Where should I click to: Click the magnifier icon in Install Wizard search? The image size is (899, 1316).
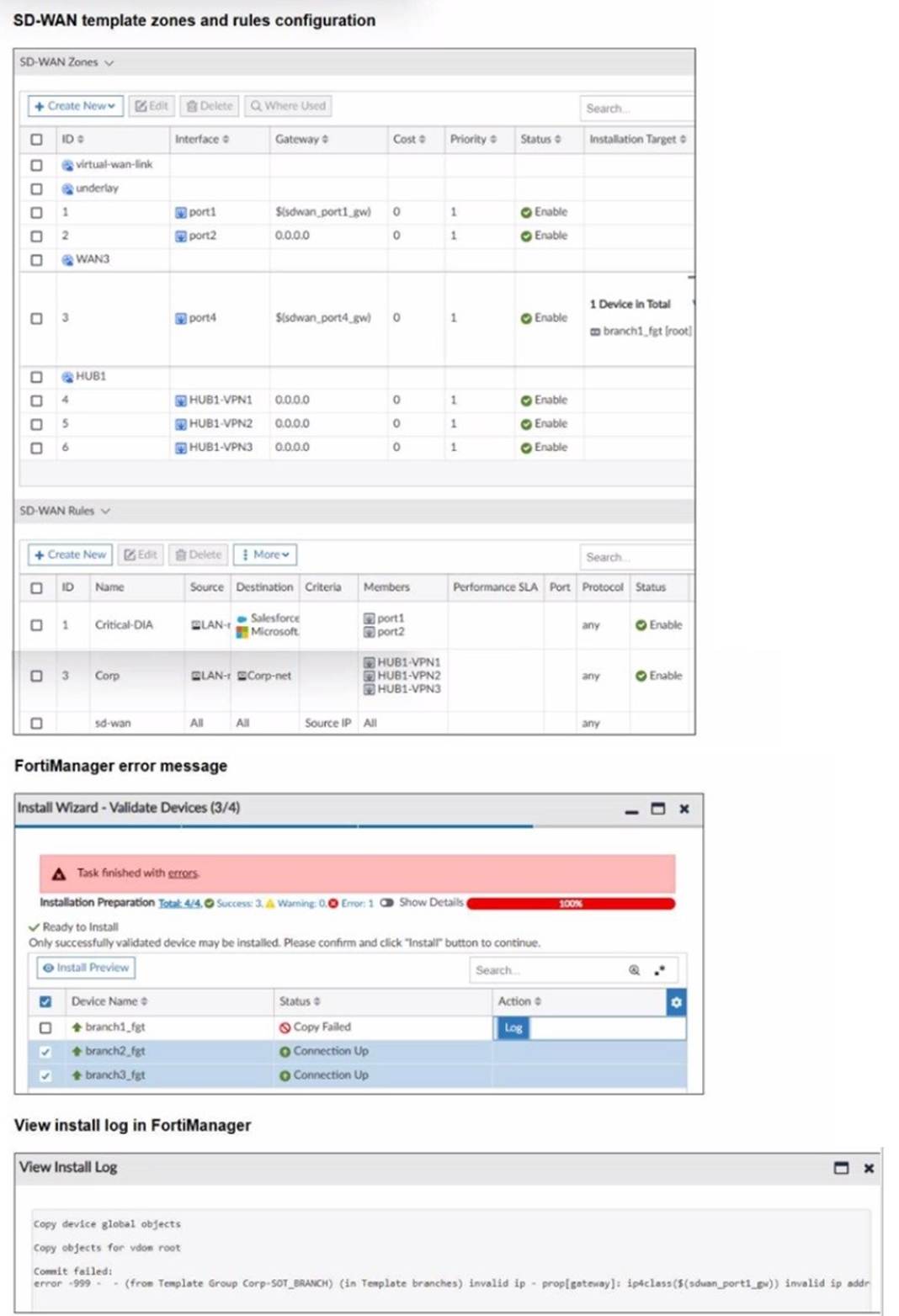click(x=632, y=969)
